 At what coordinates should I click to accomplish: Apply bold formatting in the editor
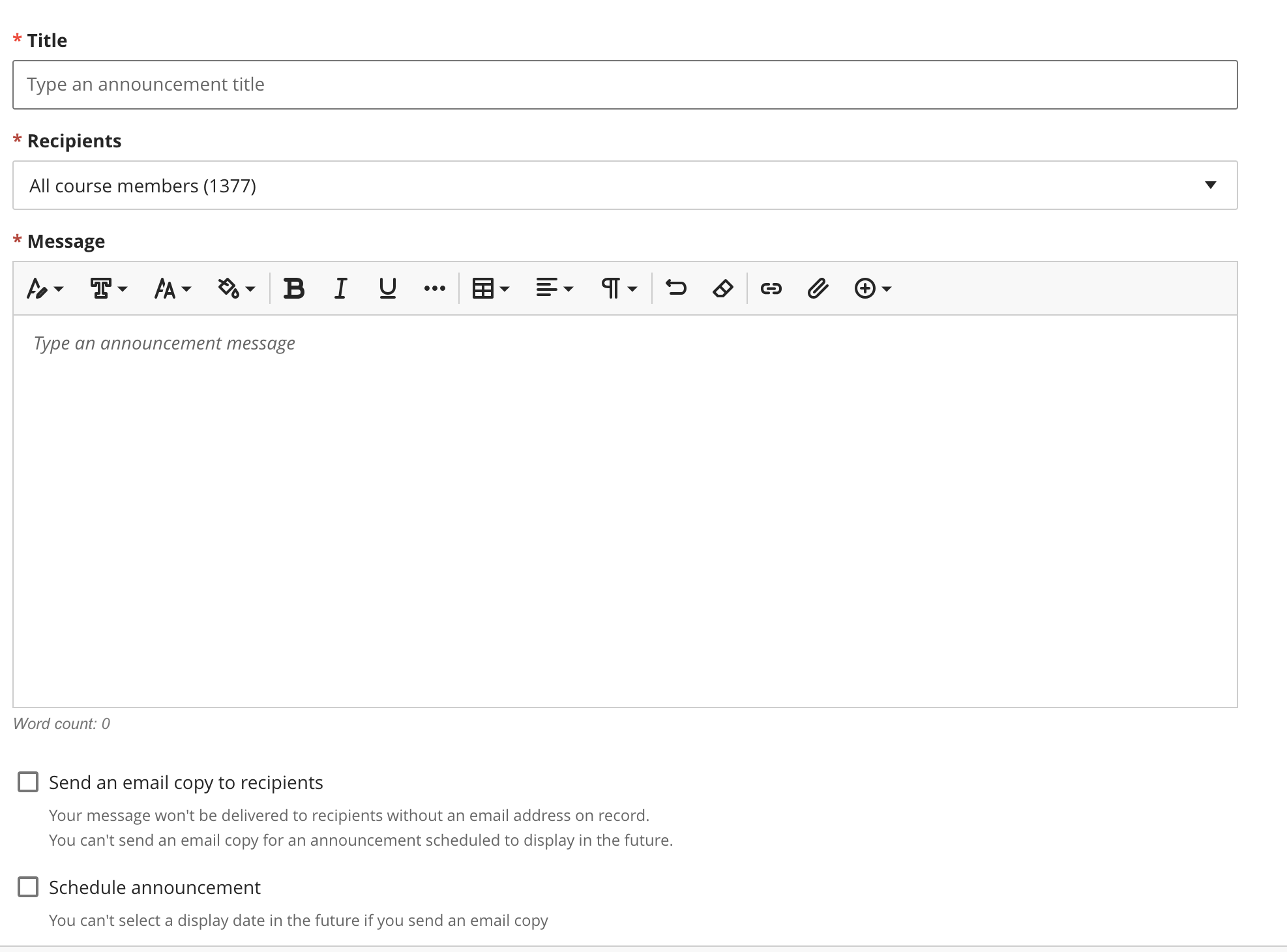coord(294,288)
